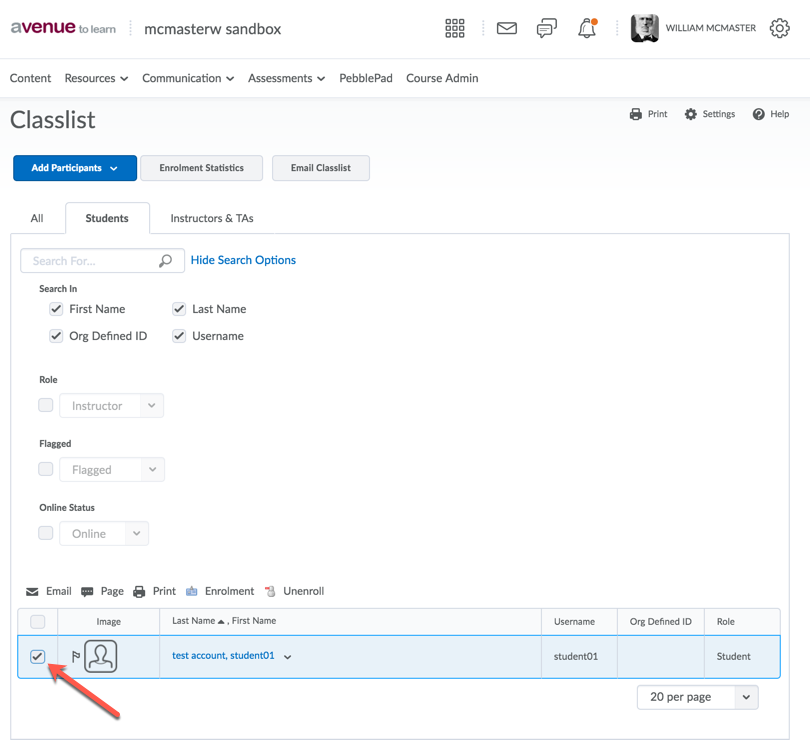Switch to the Instructors & TAs tab

[212, 218]
